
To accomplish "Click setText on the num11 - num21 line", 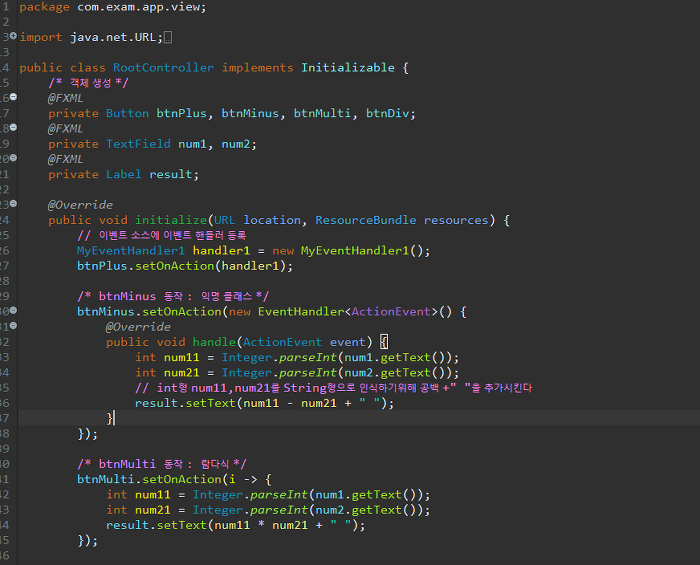I will [210, 403].
